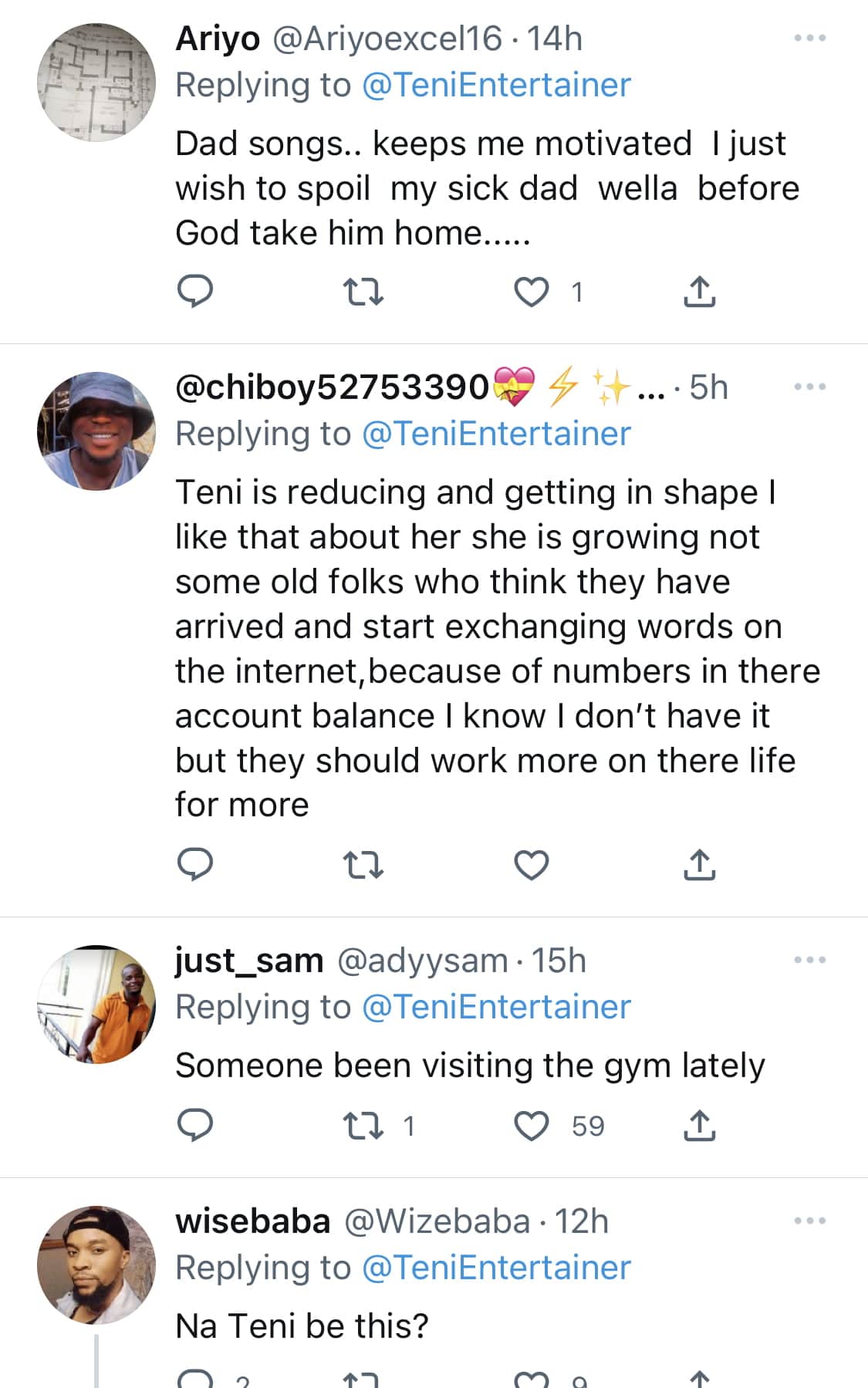The width and height of the screenshot is (868, 1388).
Task: Share chiboy52753390's tweet
Action: pyautogui.click(x=699, y=865)
